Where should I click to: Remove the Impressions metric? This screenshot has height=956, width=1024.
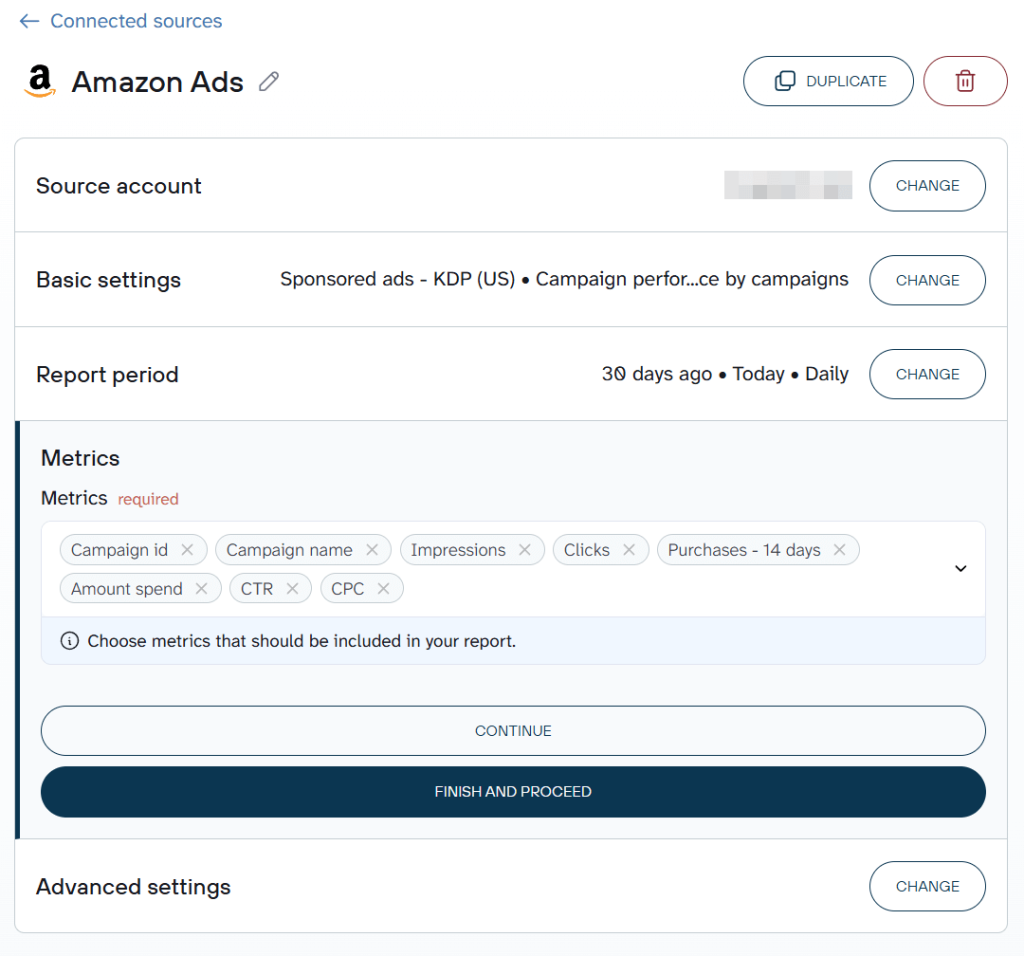pyautogui.click(x=525, y=550)
